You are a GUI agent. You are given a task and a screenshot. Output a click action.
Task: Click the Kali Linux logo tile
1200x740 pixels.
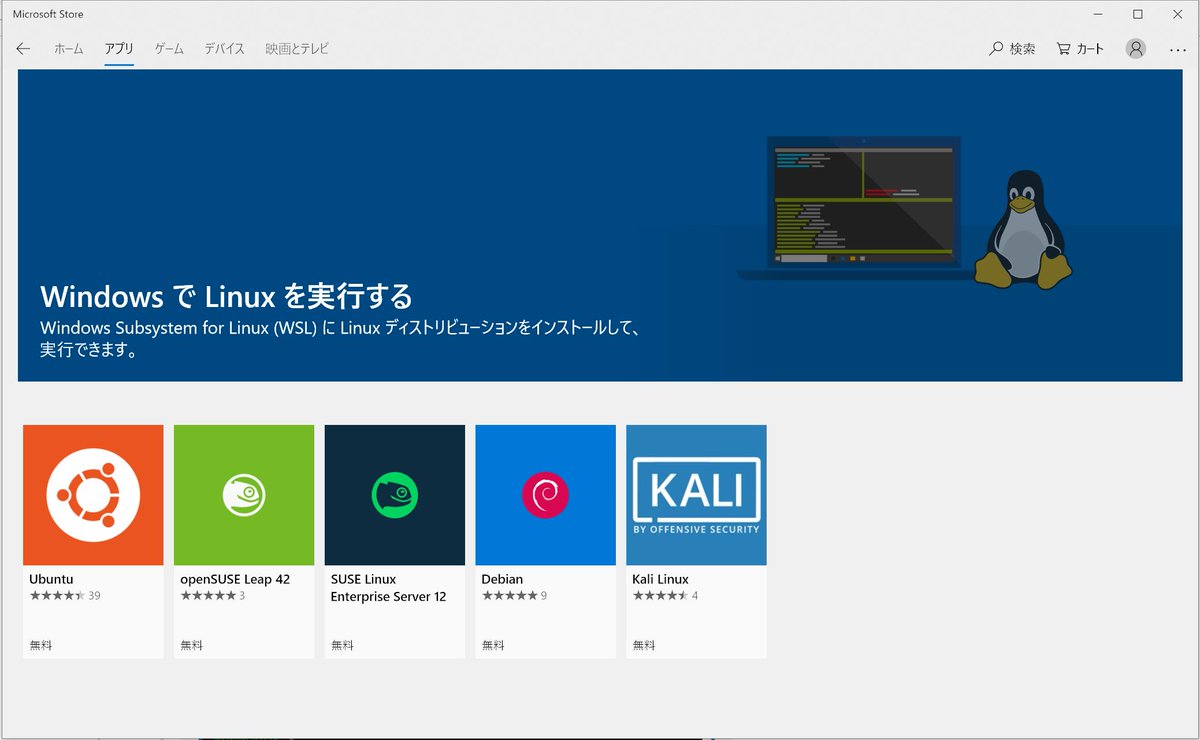click(x=697, y=495)
